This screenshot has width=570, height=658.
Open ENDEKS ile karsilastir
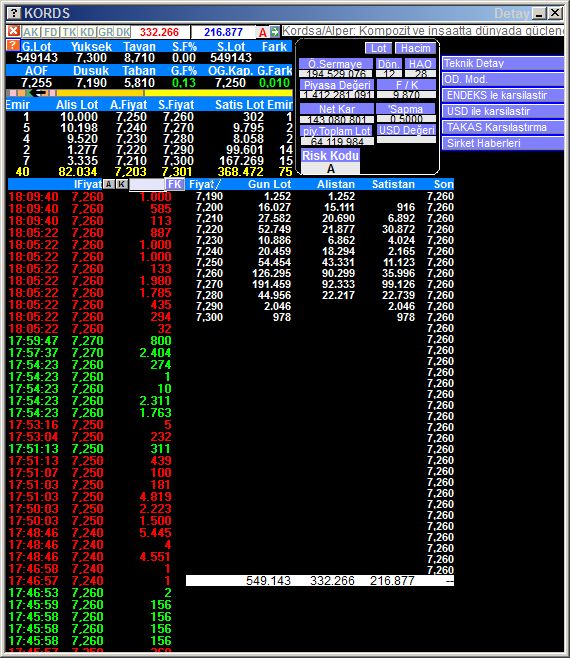pyautogui.click(x=503, y=95)
